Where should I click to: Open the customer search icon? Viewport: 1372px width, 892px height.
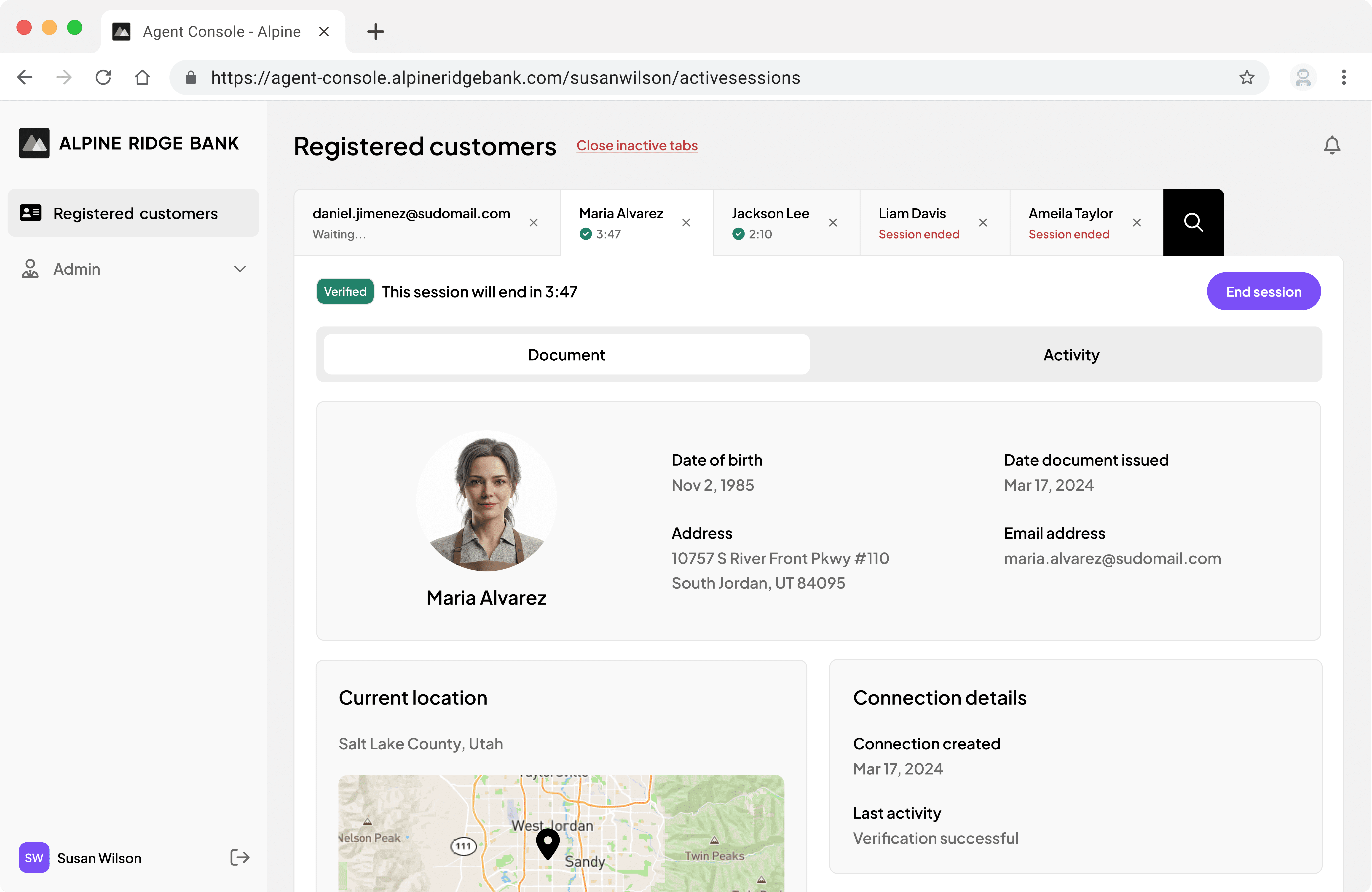[x=1193, y=222]
